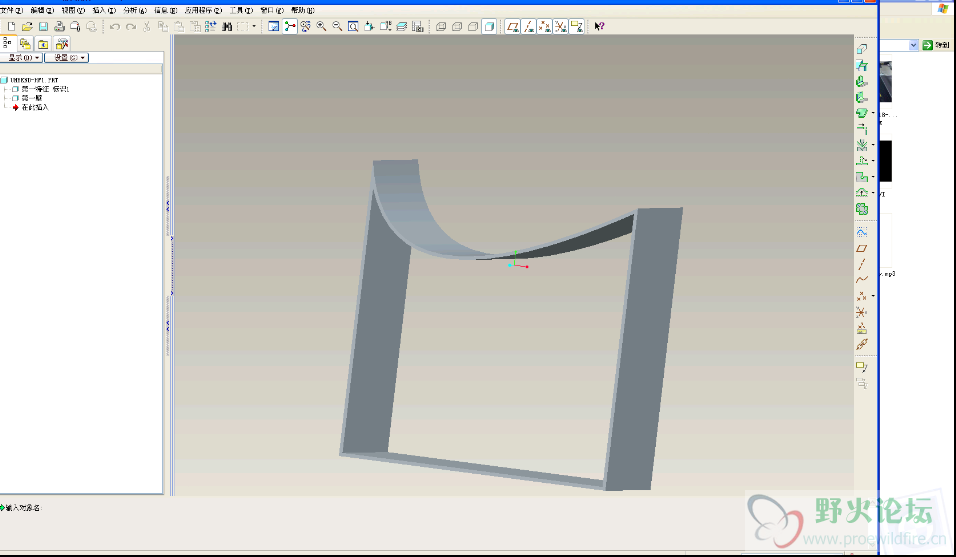Switch to Wireframe display mode
956x557 pixels.
(441, 26)
